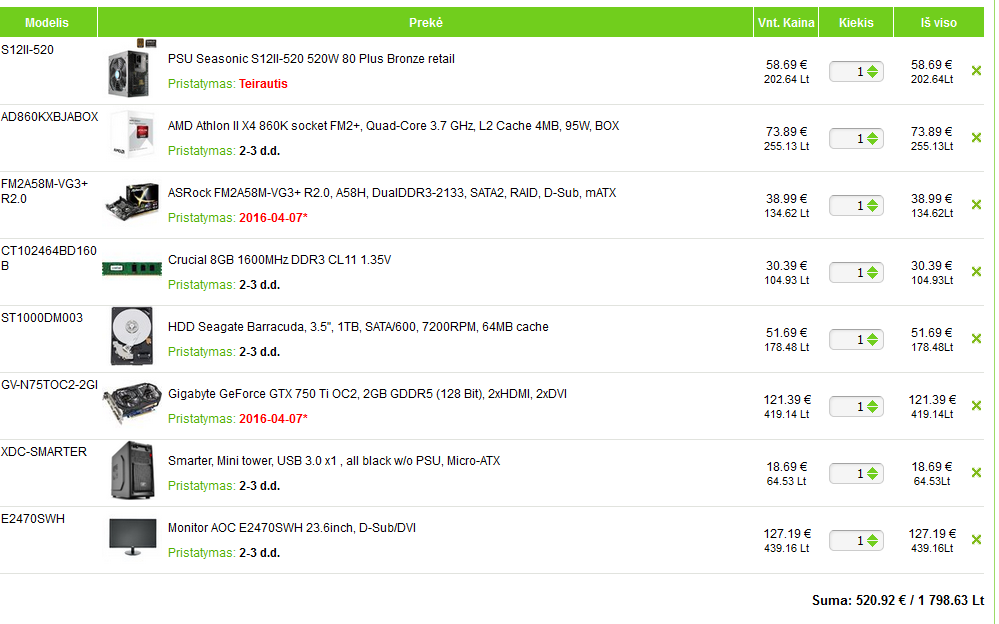Open Smarter Mini tower product link
Viewport: 999px width, 624px height.
coord(334,460)
